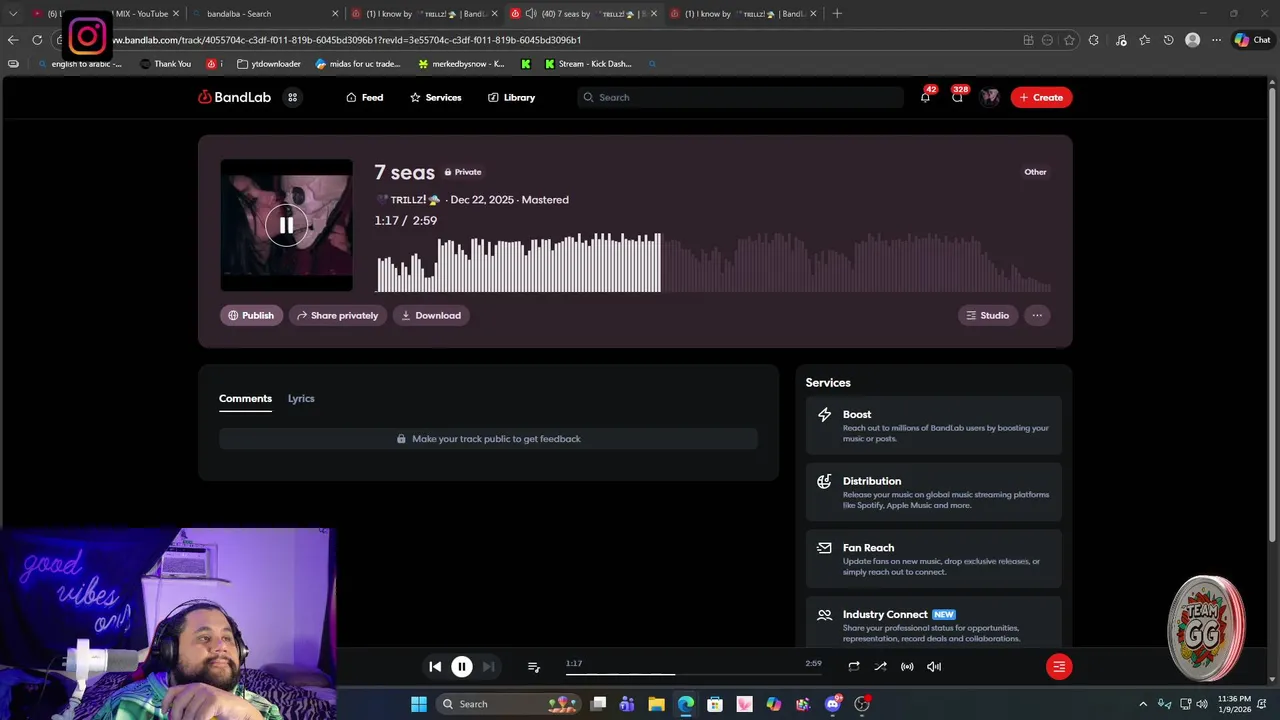This screenshot has width=1280, height=720.
Task: Open chat messages with 328 badge
Action: click(957, 97)
